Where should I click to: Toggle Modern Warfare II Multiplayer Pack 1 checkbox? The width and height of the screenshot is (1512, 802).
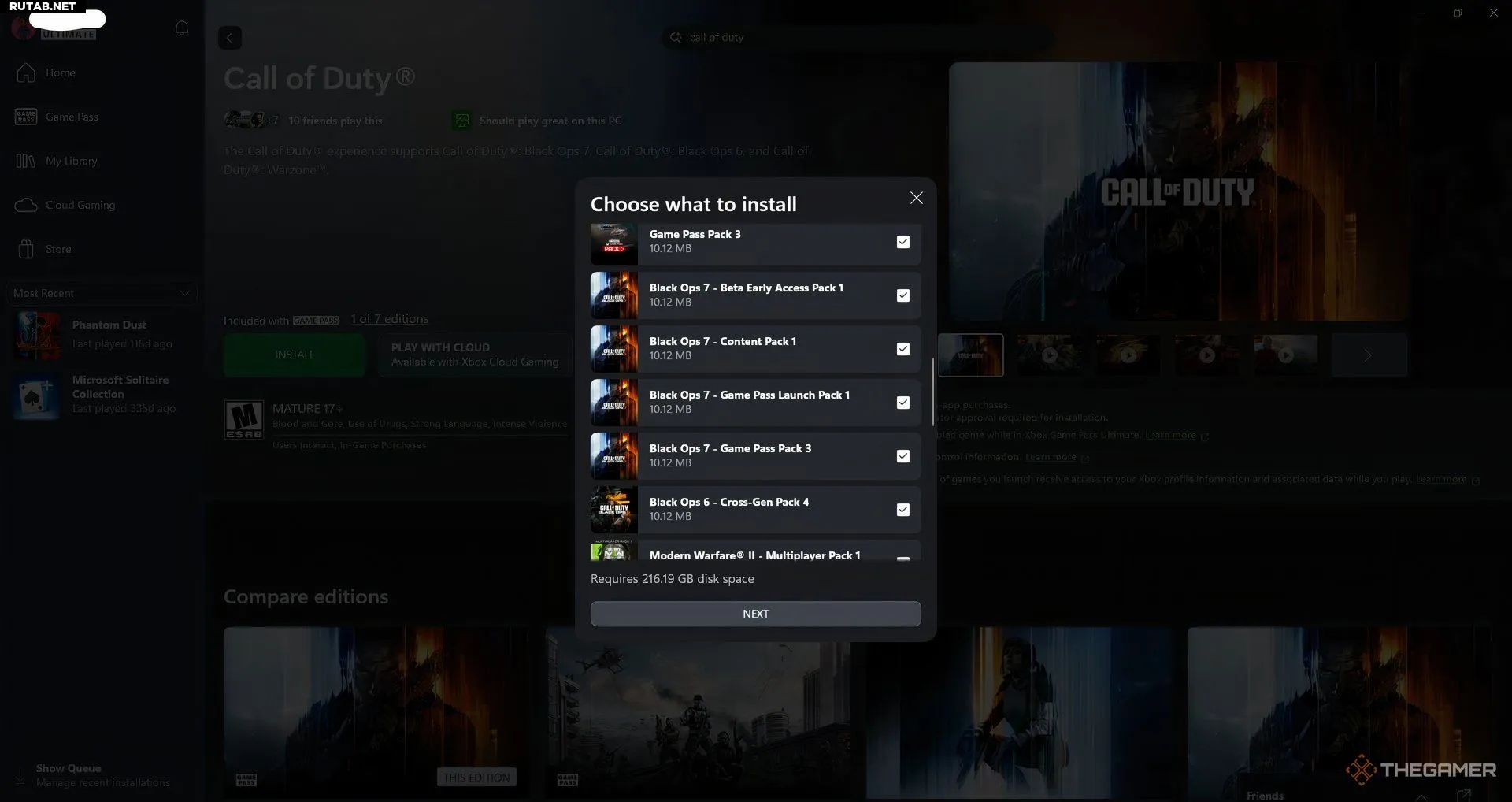(903, 558)
